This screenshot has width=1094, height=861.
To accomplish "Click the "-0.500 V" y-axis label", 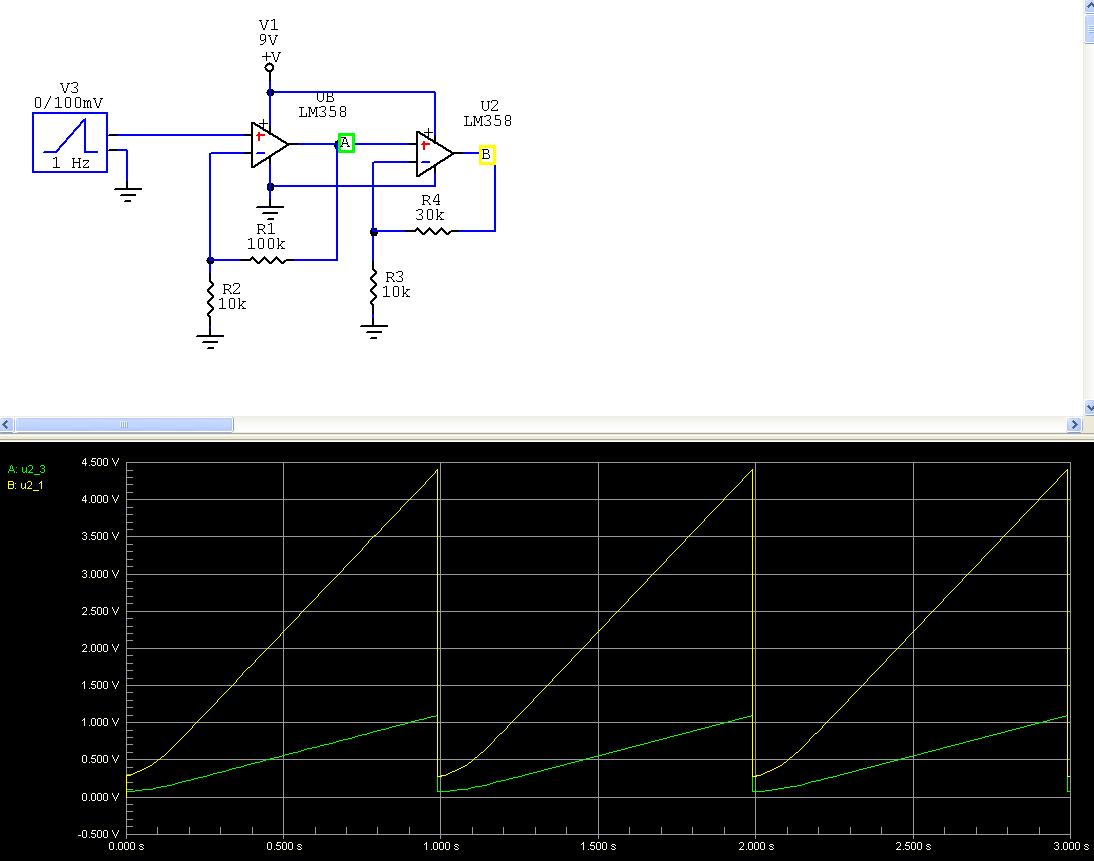I will click(x=98, y=834).
